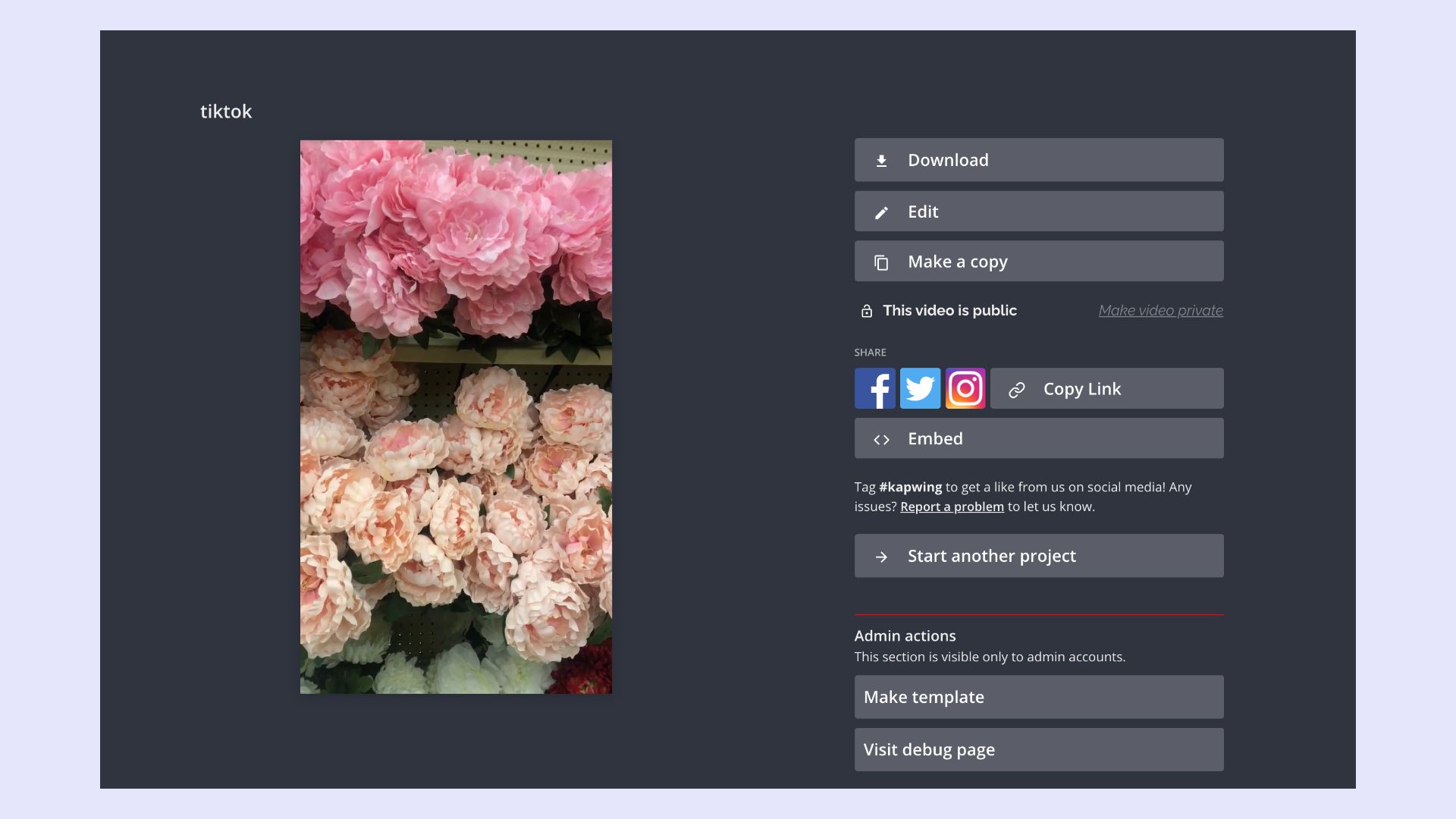Image resolution: width=1456 pixels, height=819 pixels.
Task: Click the lock icon next to the public status
Action: pyautogui.click(x=867, y=311)
